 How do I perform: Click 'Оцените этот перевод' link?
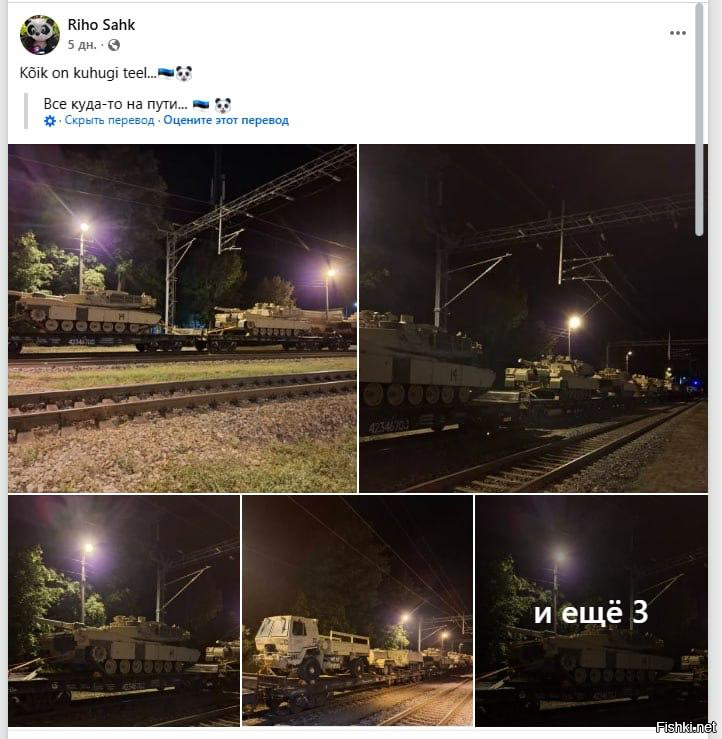(x=226, y=120)
